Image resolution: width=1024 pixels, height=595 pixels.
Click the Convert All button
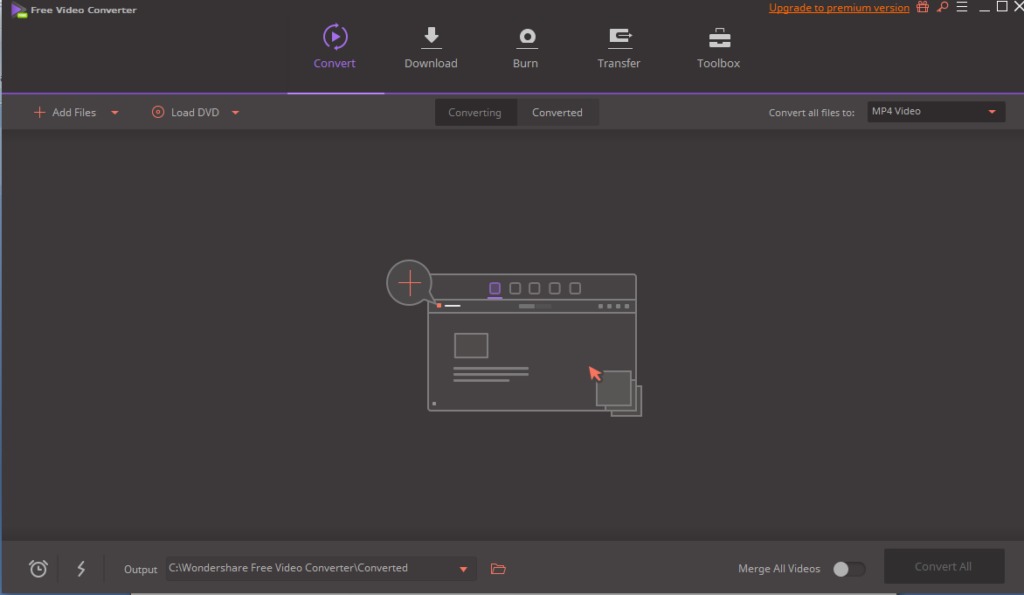[944, 566]
